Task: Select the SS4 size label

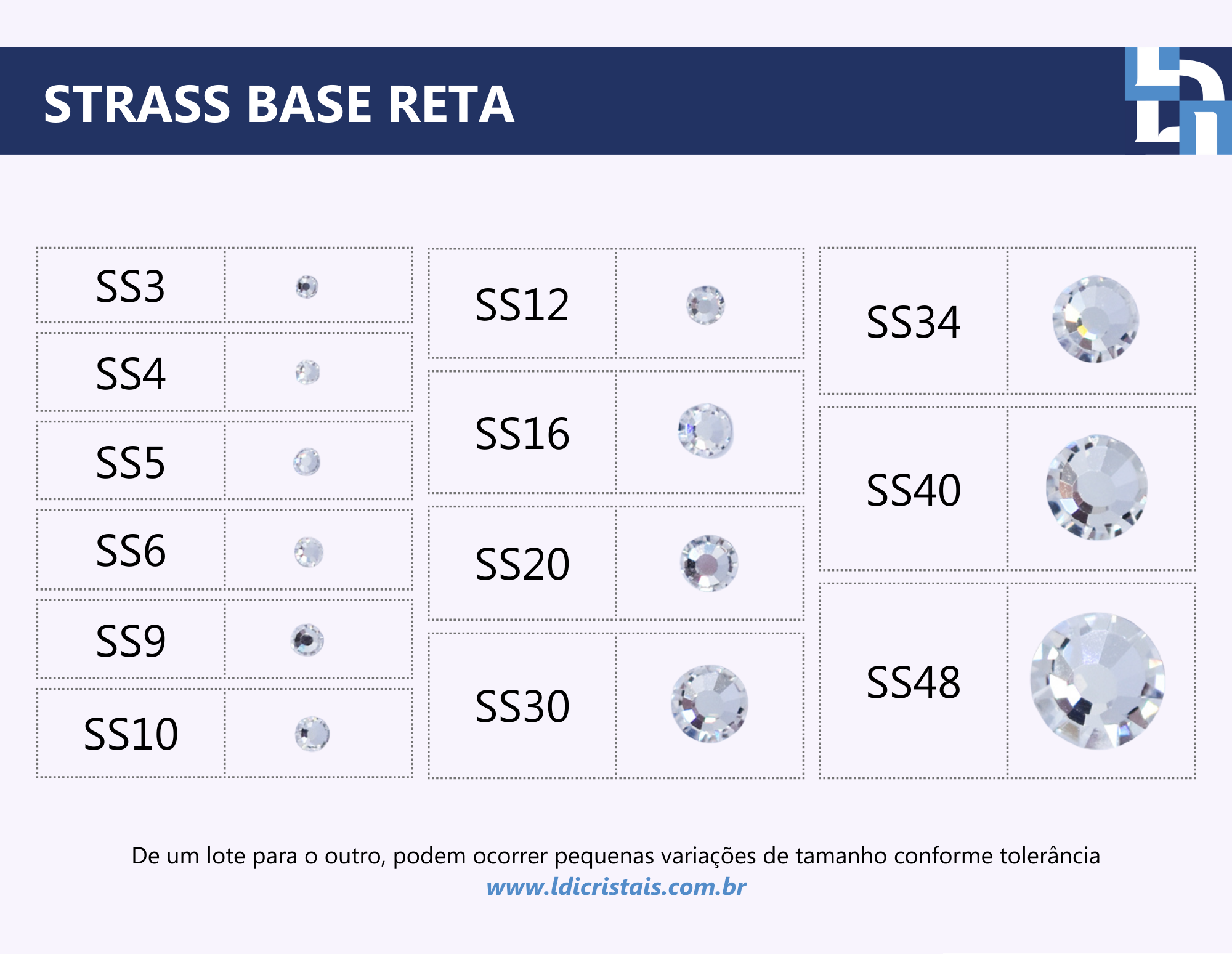Action: tap(131, 374)
